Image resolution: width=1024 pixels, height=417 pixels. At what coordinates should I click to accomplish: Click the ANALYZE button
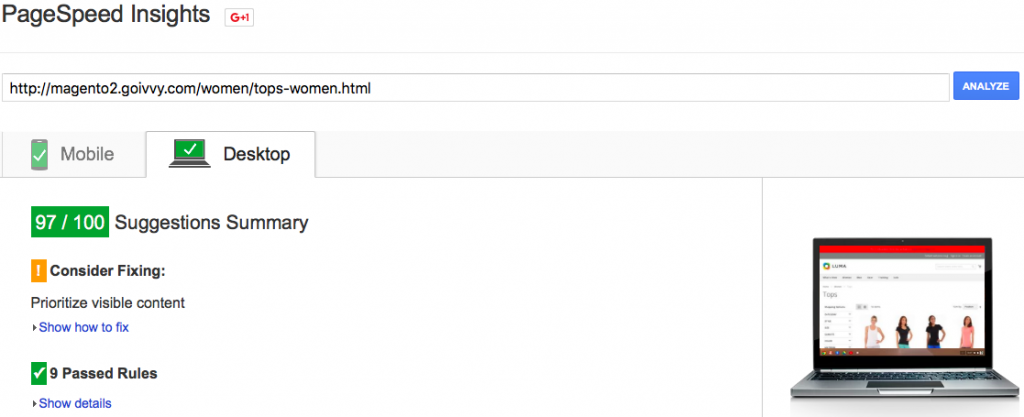coord(986,86)
